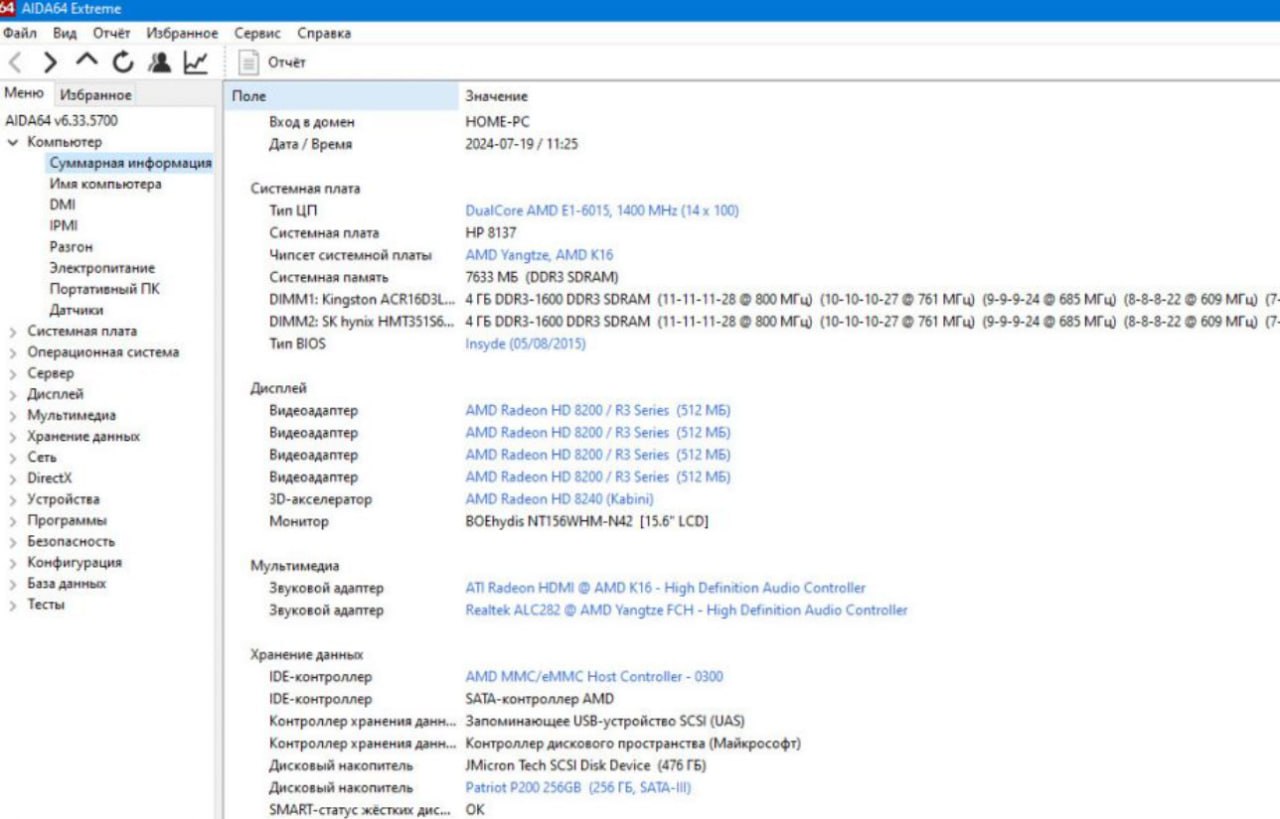Select Устройства in the tree
Viewport: 1280px width, 819px height.
(x=63, y=499)
